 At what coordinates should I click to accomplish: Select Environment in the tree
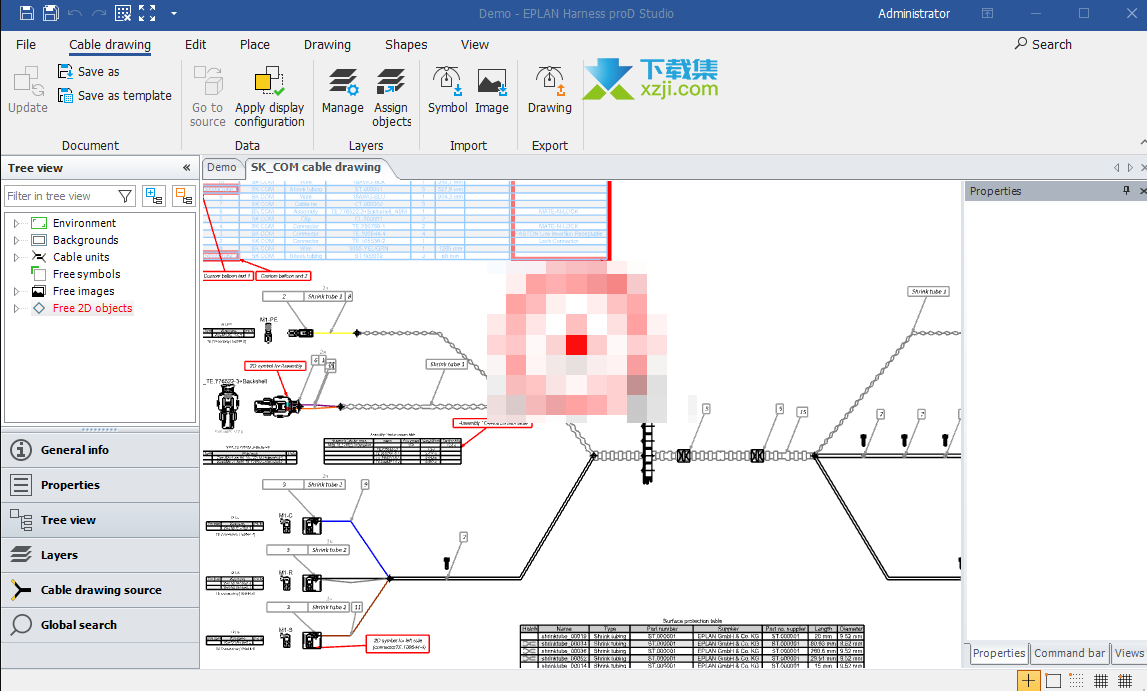tap(84, 223)
